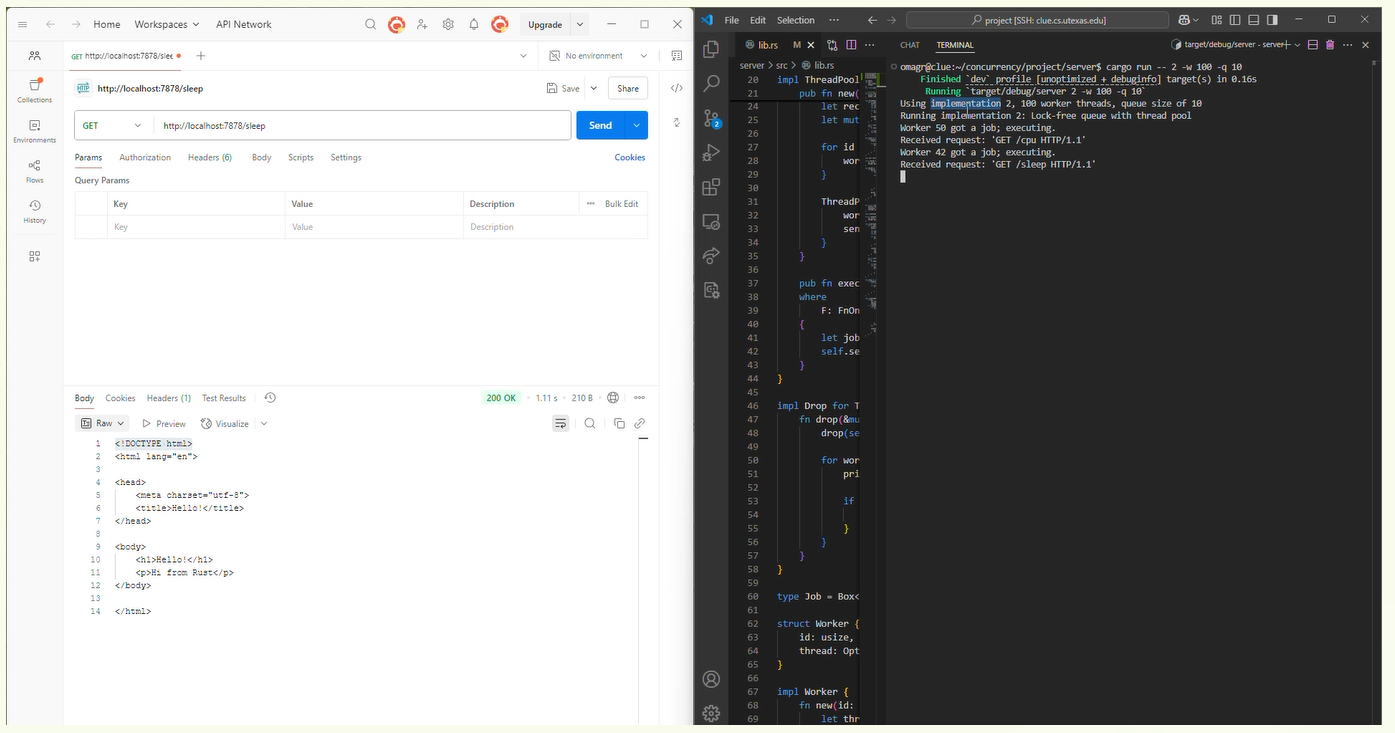Open Raw format dropdown
1395x733 pixels.
coord(104,424)
